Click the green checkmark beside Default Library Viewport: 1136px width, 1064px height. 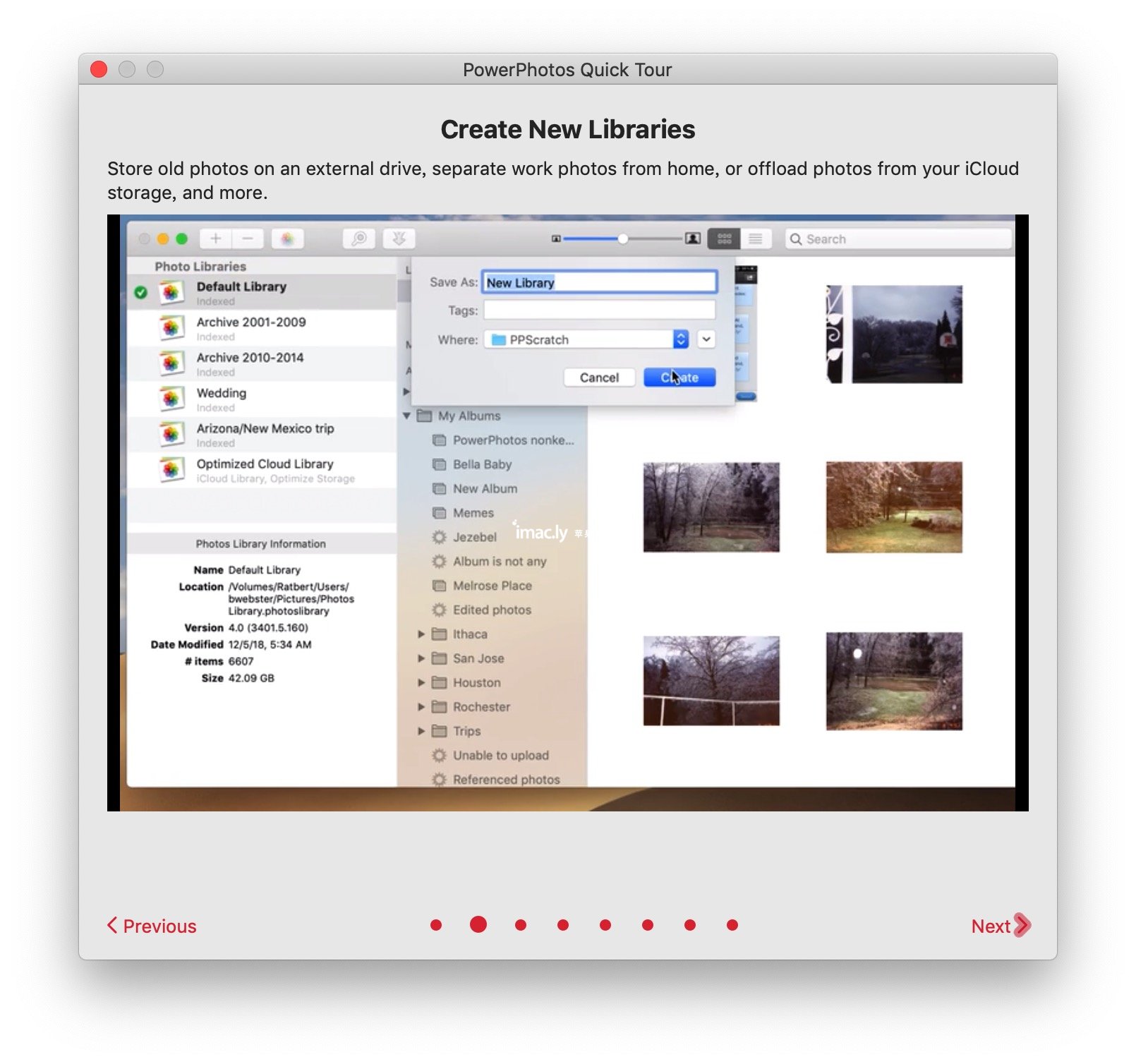click(141, 292)
